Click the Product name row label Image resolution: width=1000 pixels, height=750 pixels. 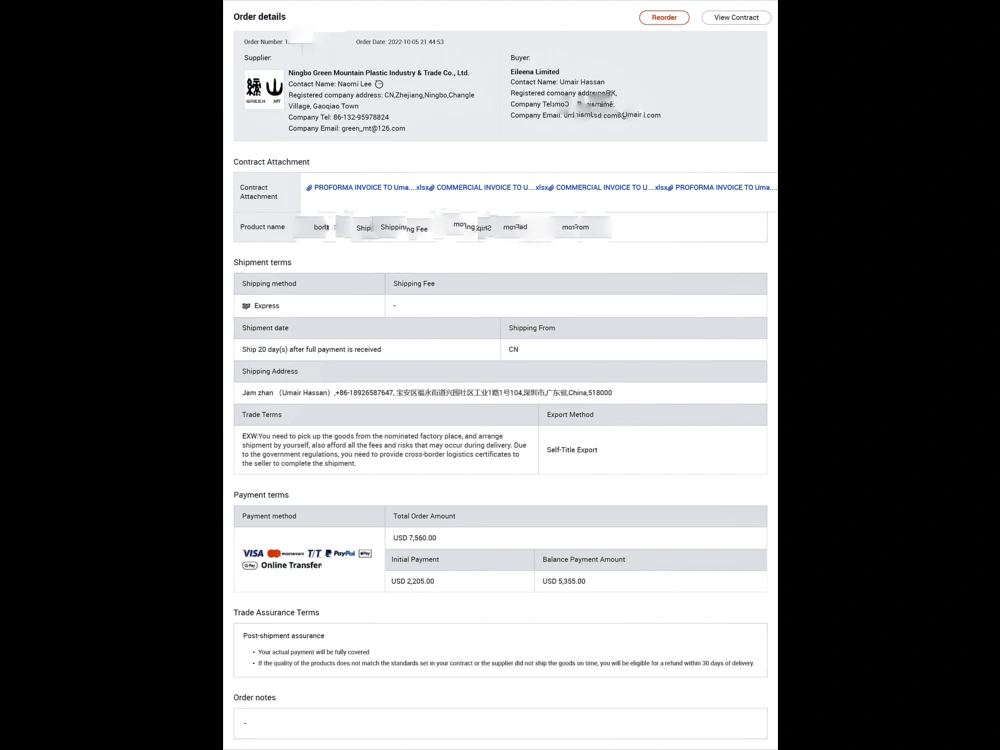pyautogui.click(x=262, y=227)
